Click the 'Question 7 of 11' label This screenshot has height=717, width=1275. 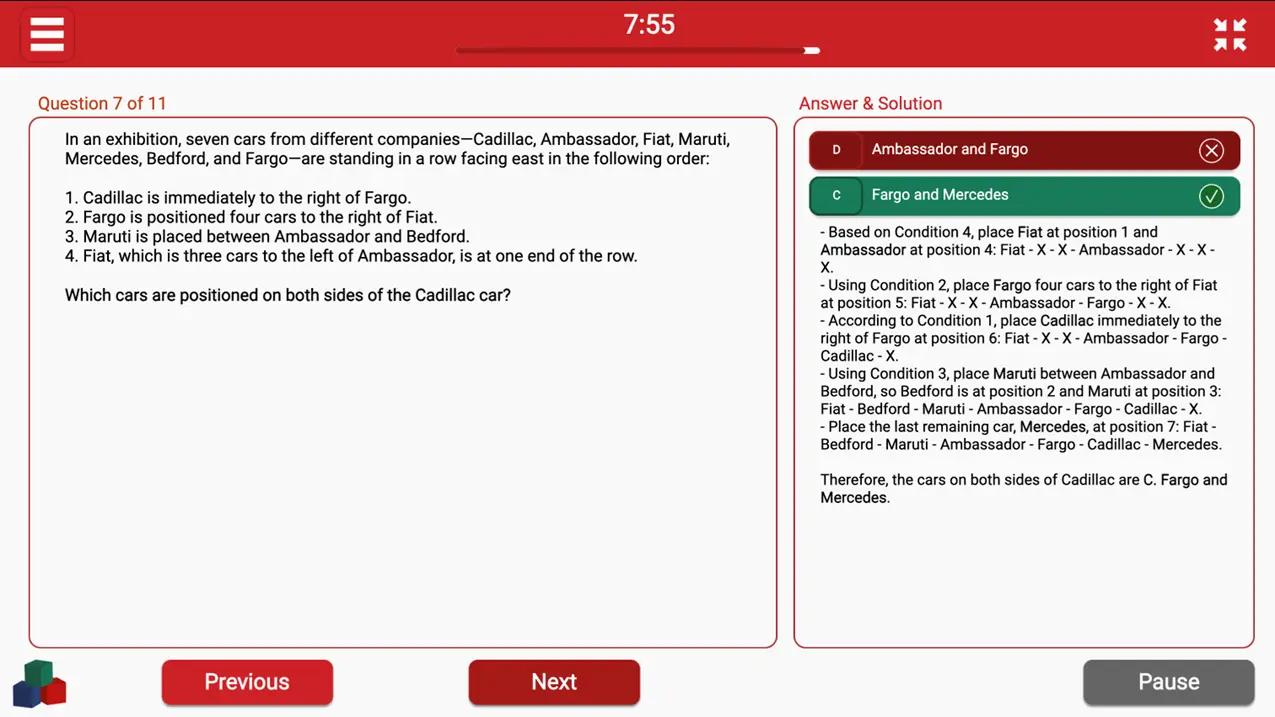point(102,104)
